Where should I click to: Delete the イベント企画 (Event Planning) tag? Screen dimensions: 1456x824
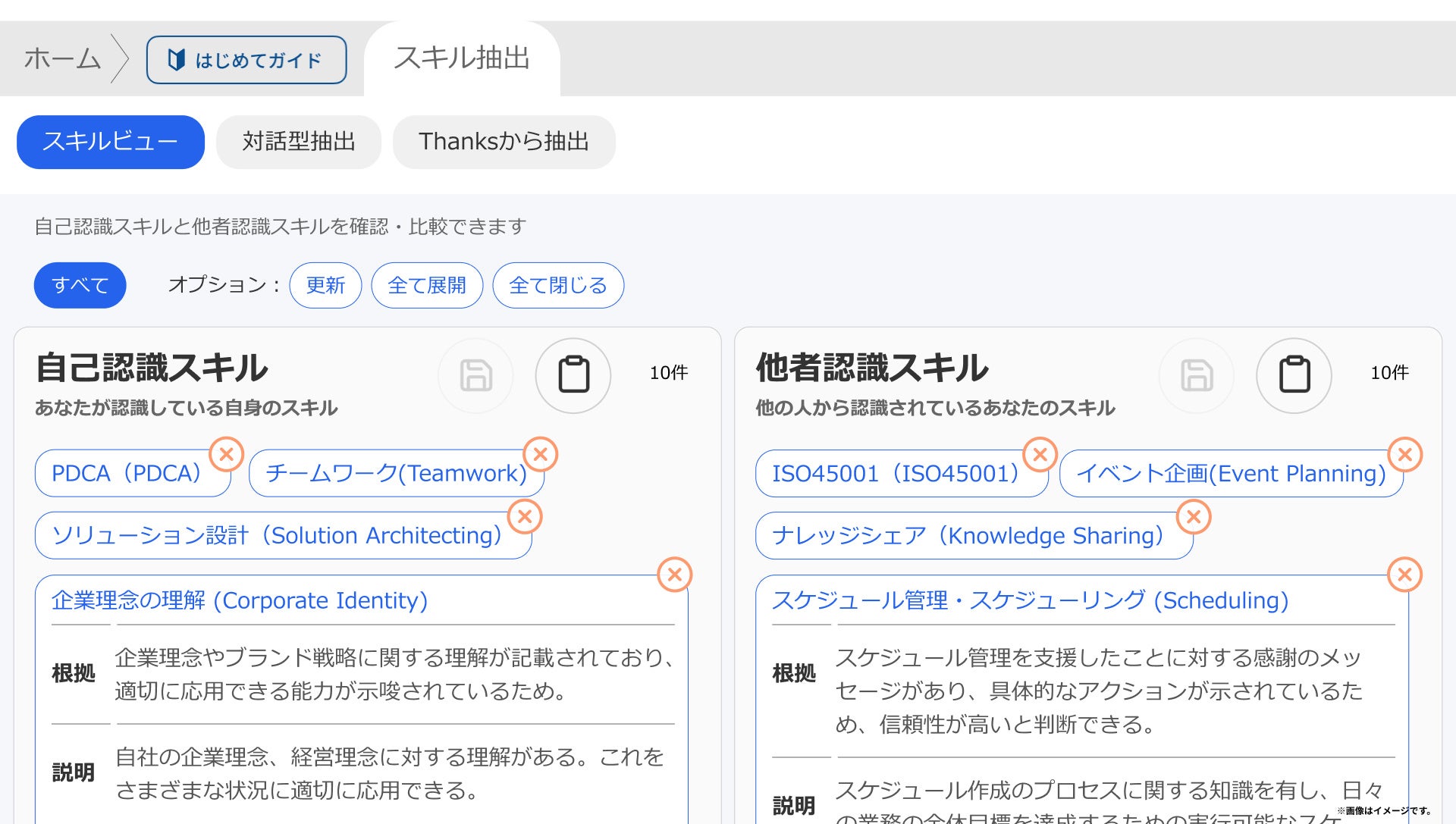(x=1404, y=455)
